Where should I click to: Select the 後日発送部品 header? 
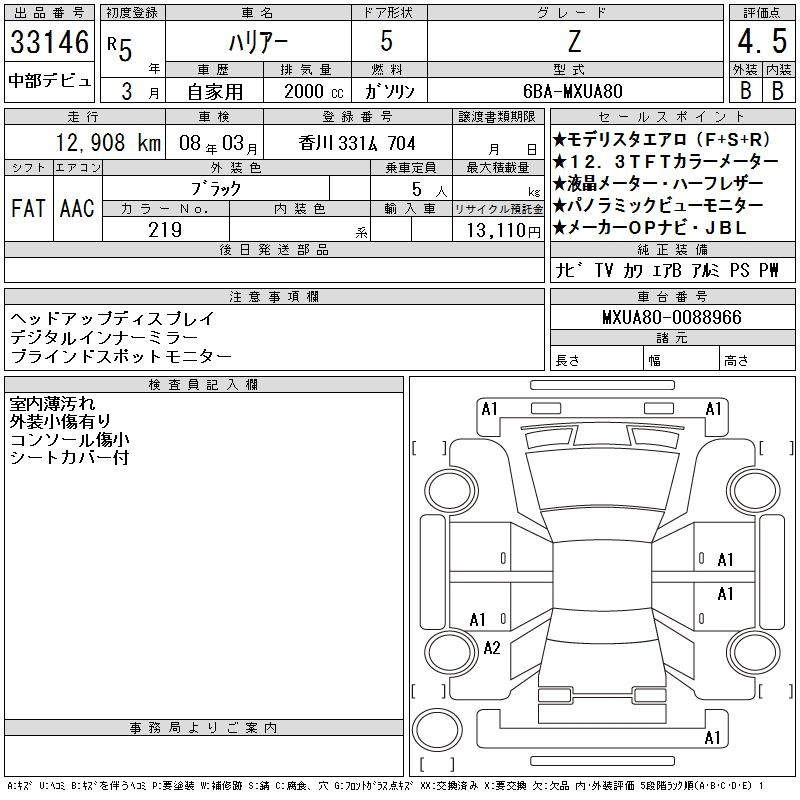[274, 250]
